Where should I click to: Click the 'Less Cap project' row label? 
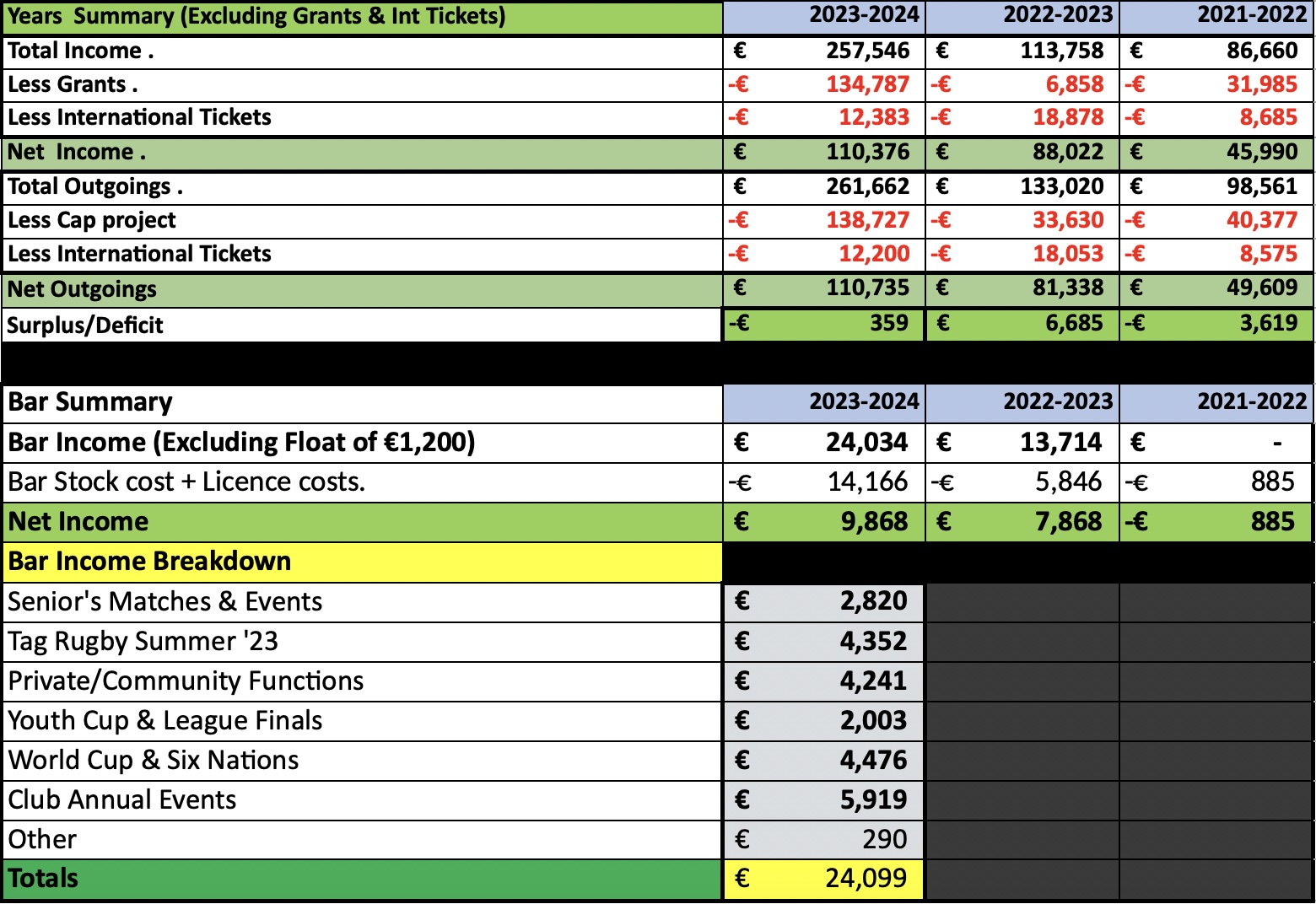[x=92, y=220]
